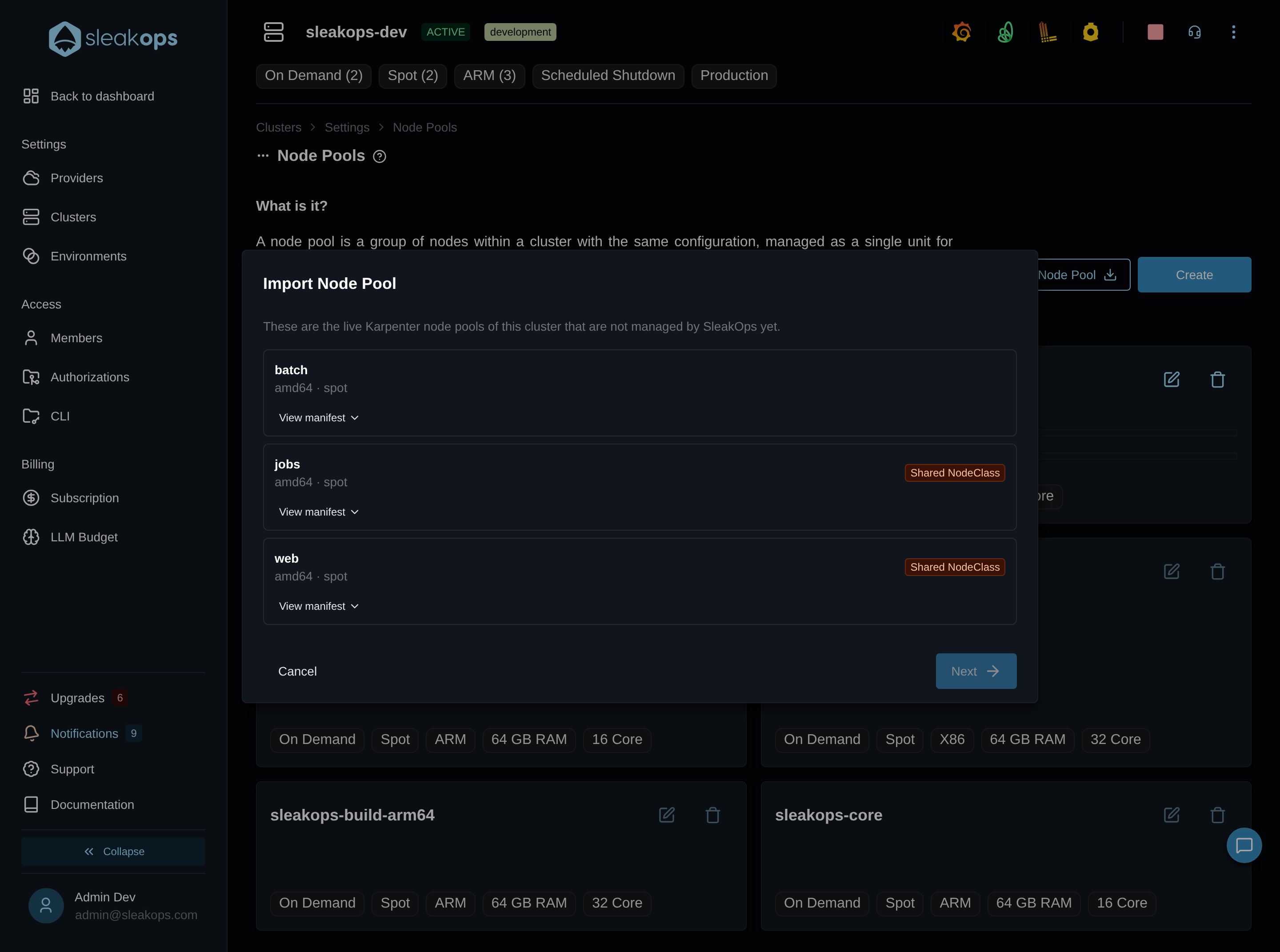Collapse the sidebar
The height and width of the screenshot is (952, 1280).
(113, 852)
